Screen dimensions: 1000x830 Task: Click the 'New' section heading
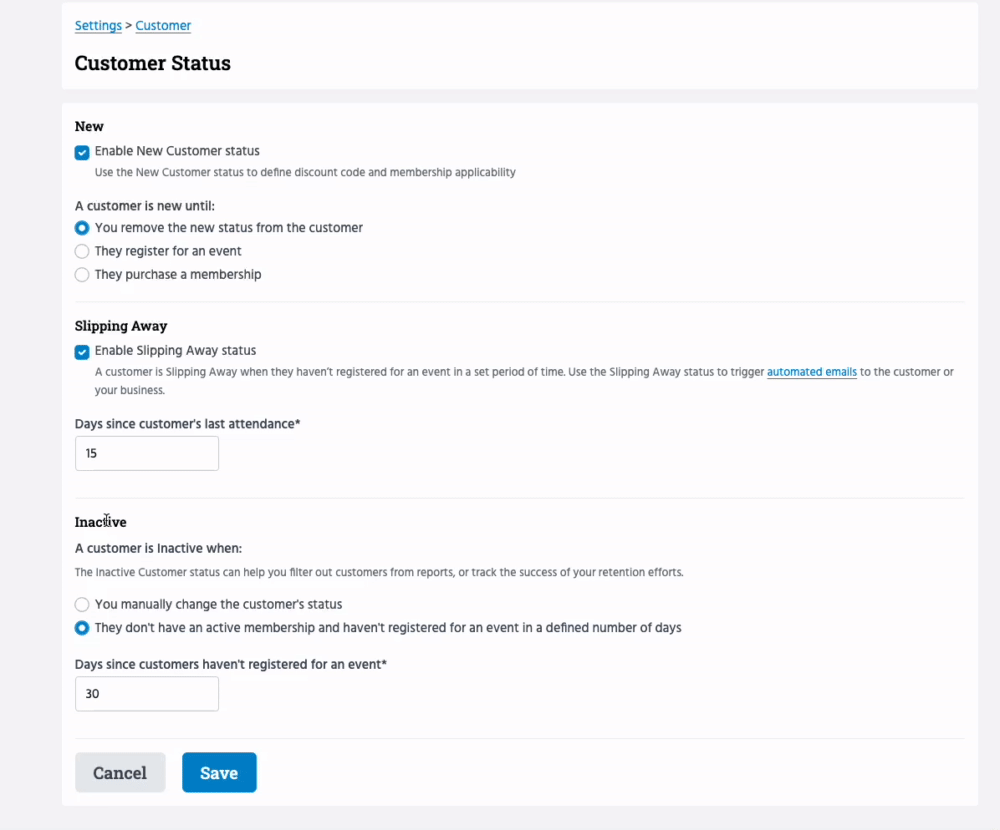[89, 126]
